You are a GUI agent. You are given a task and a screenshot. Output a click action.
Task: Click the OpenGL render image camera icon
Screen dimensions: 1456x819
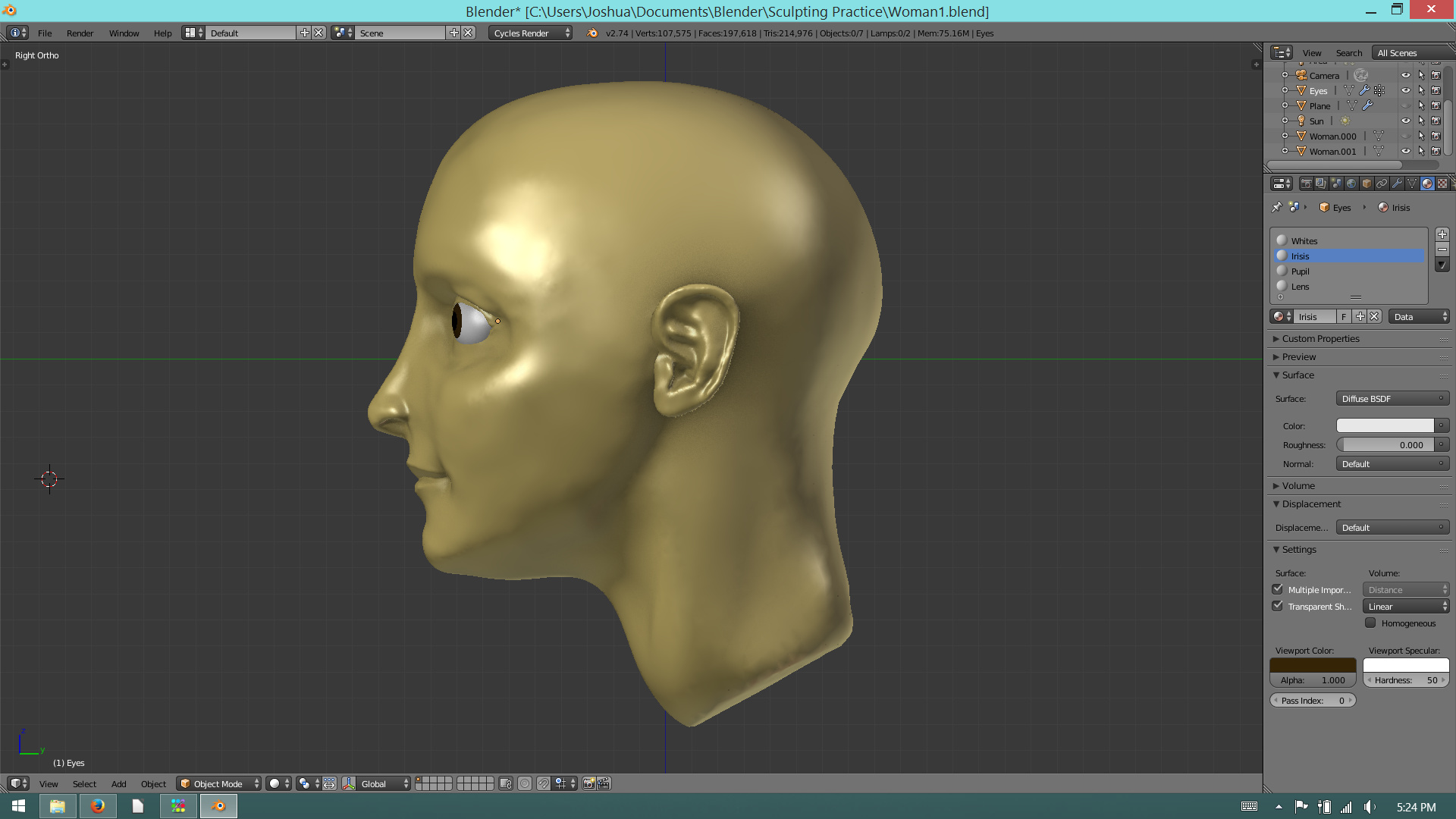coord(589,783)
